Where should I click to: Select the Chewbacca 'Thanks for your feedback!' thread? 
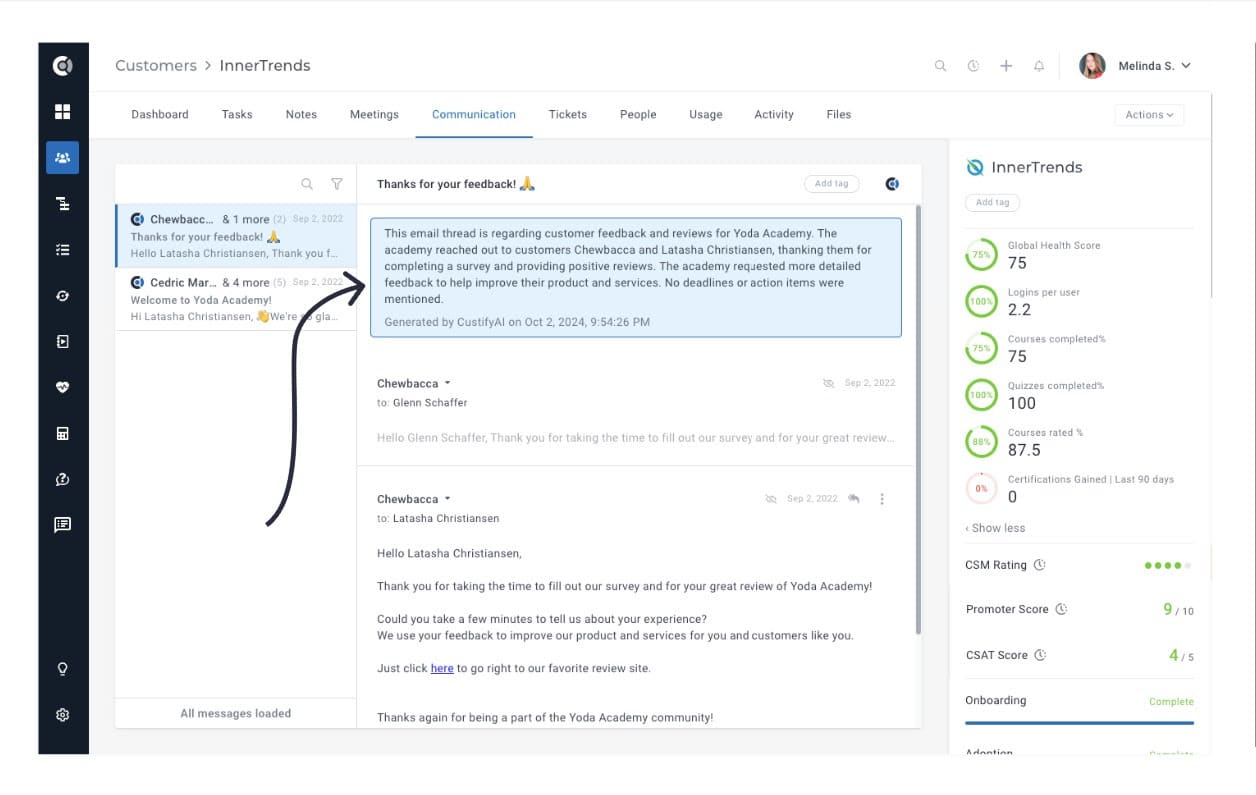pyautogui.click(x=236, y=236)
